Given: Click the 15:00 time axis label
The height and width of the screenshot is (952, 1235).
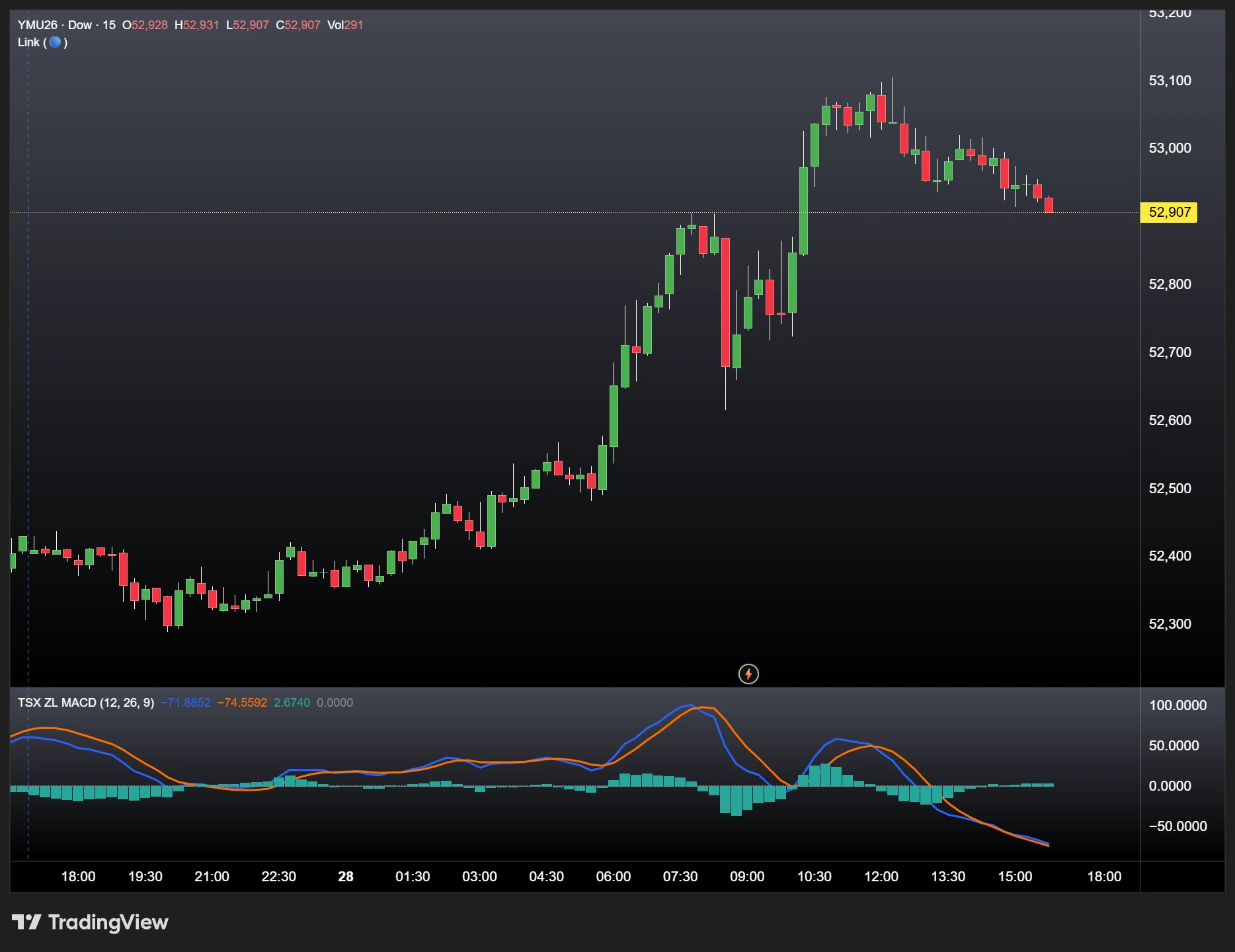Looking at the screenshot, I should [1015, 877].
